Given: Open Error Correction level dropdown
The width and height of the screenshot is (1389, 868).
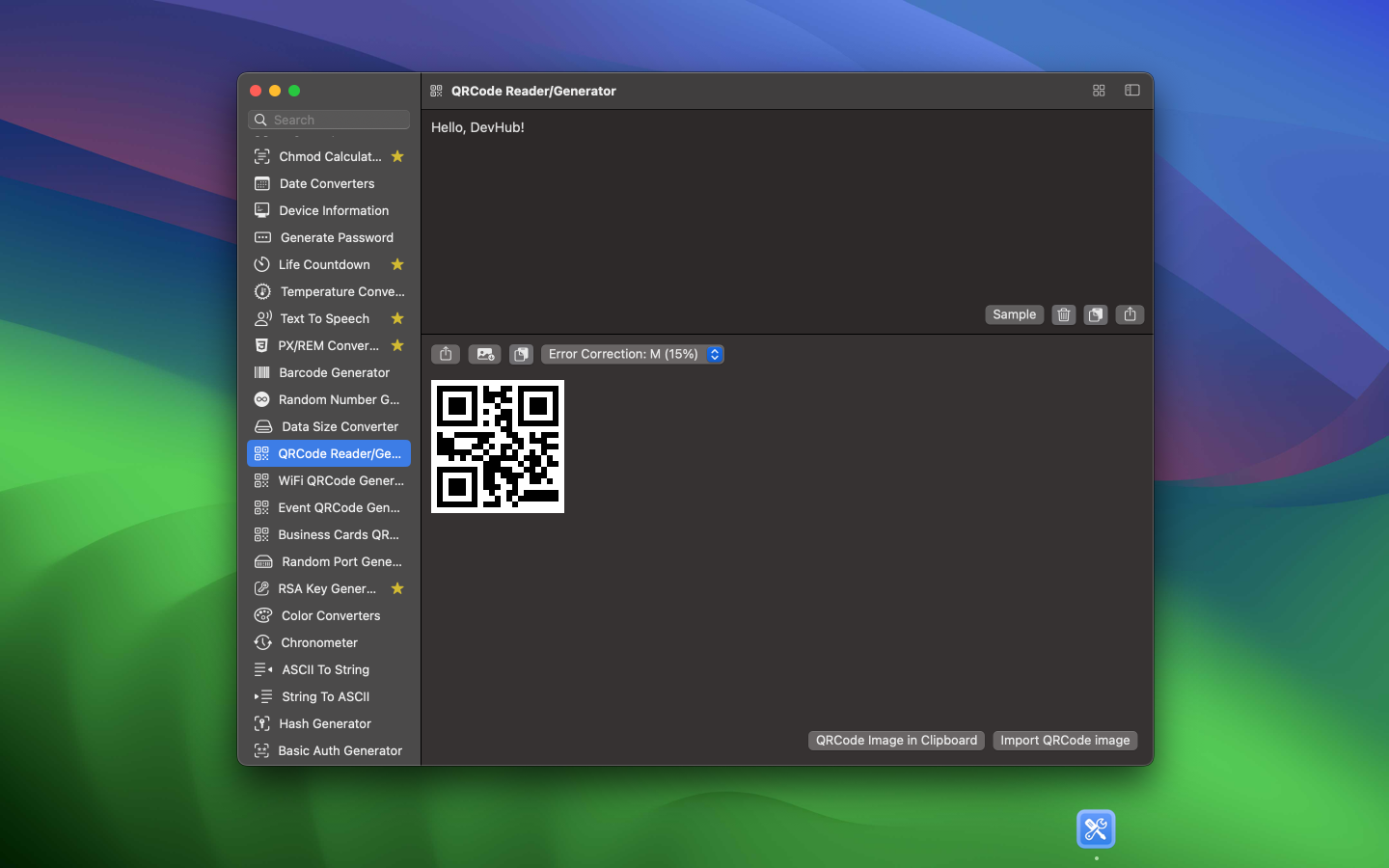Looking at the screenshot, I should coord(633,354).
